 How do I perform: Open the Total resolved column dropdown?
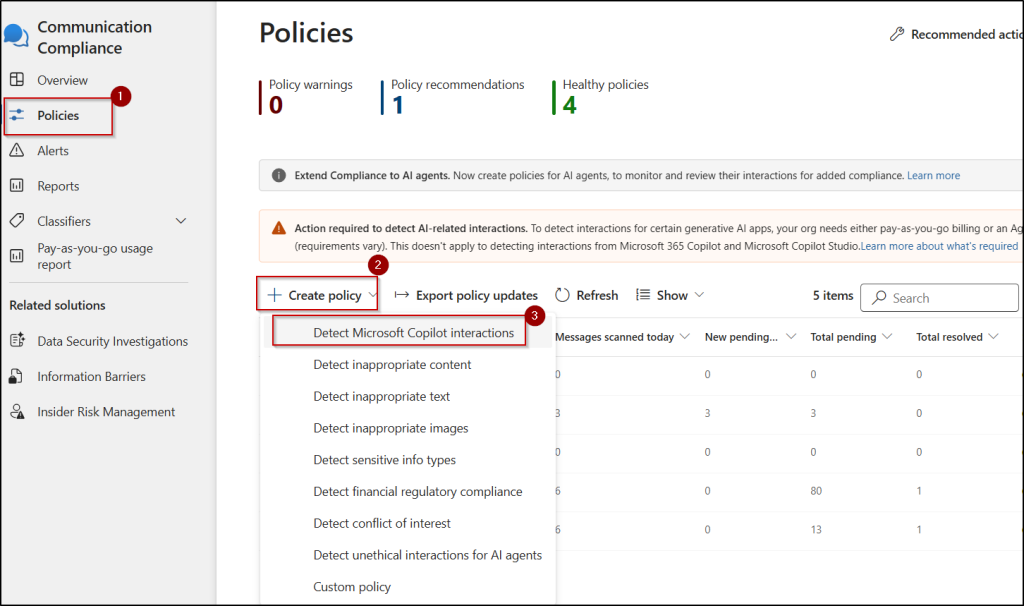[x=993, y=336]
